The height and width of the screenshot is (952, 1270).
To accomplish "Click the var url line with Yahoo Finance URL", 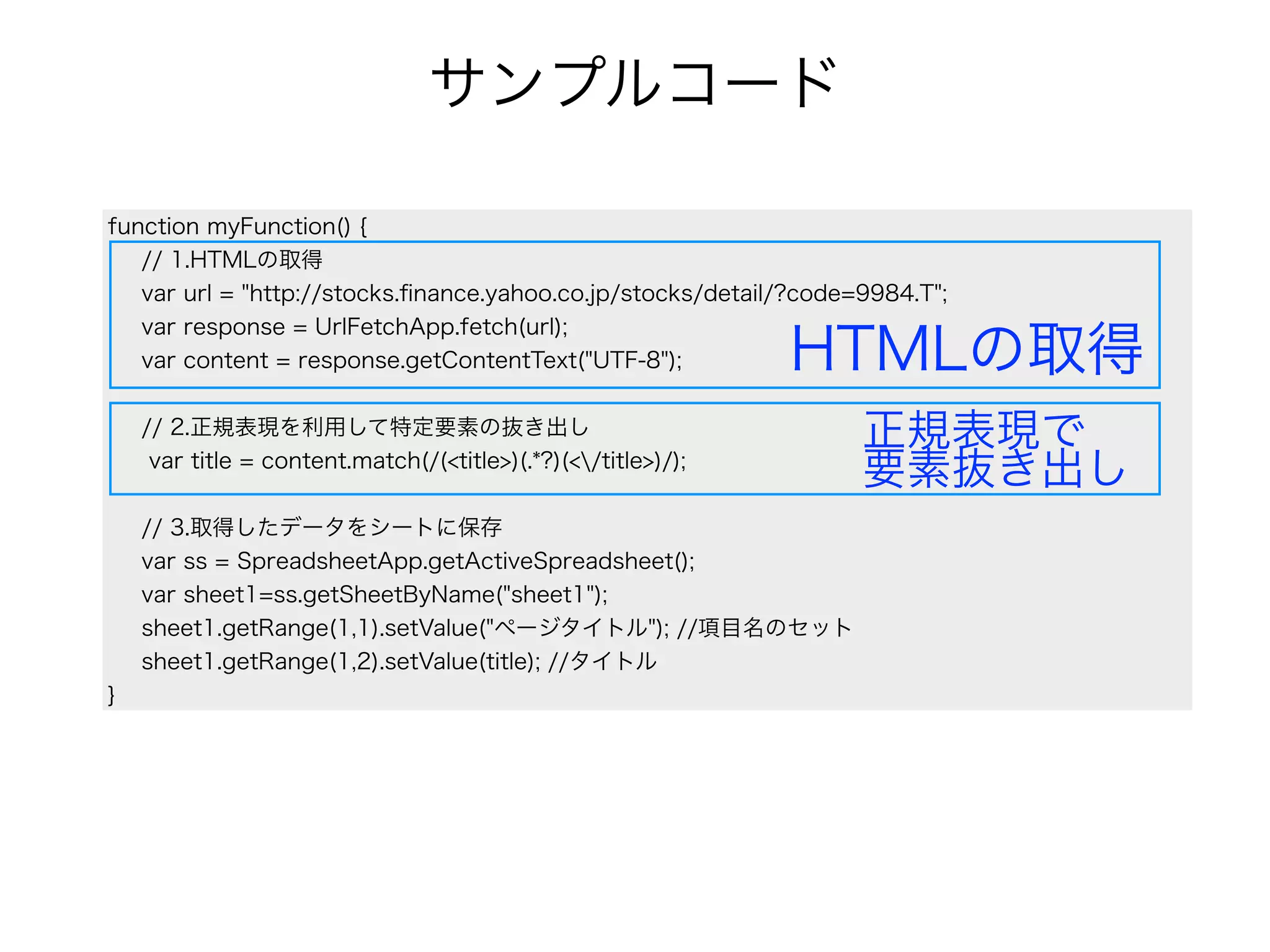I will pyautogui.click(x=544, y=293).
